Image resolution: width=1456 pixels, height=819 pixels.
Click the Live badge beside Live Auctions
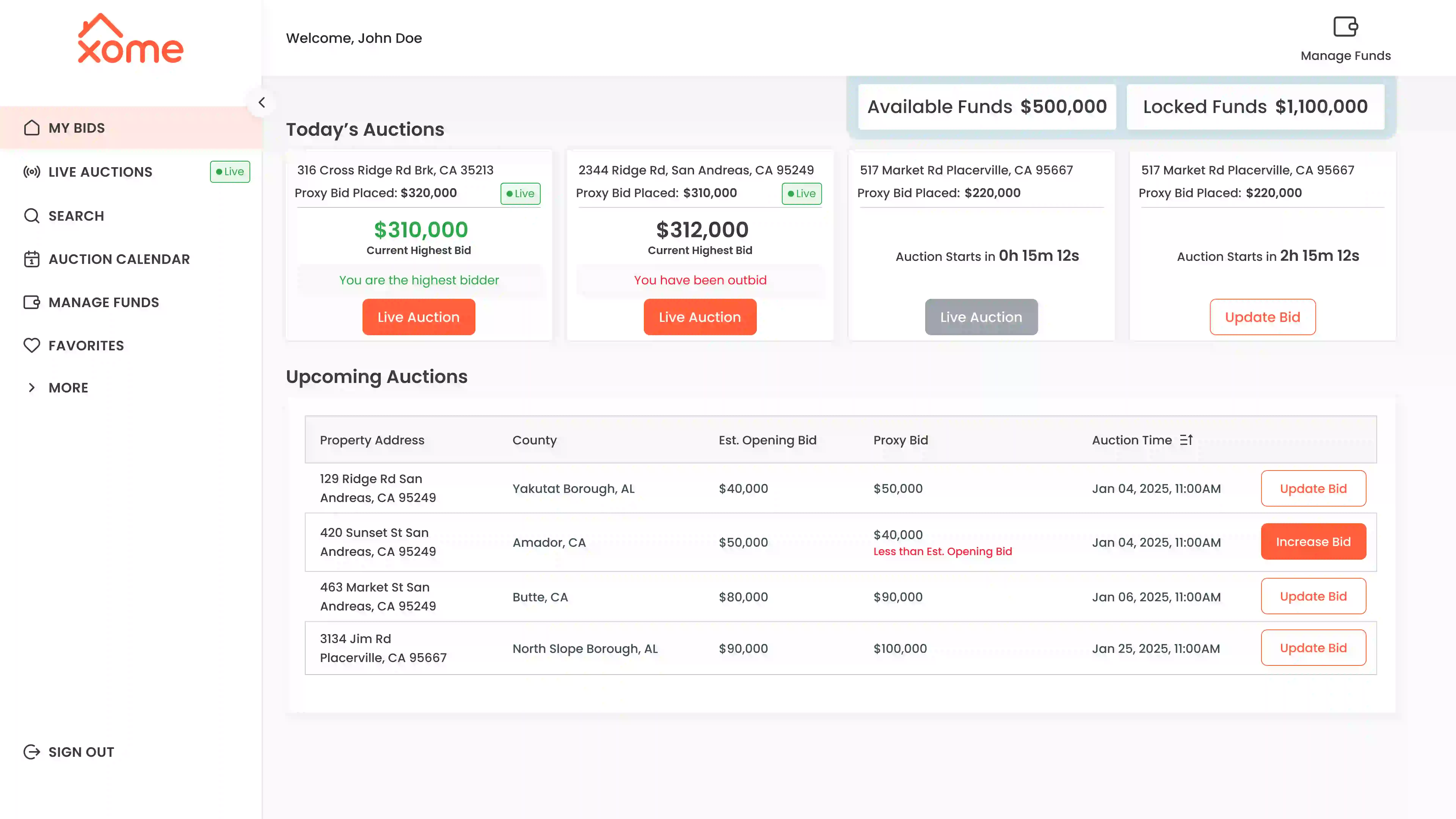[230, 172]
